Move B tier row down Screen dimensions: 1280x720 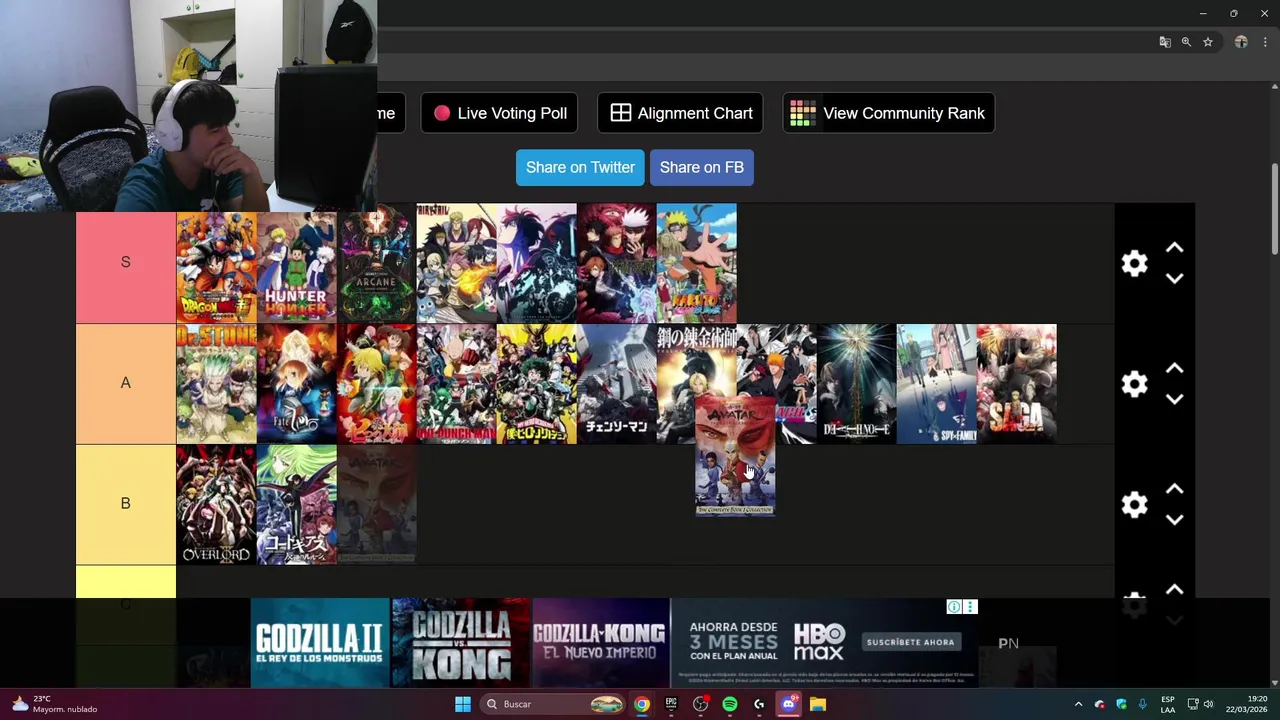pos(1174,519)
